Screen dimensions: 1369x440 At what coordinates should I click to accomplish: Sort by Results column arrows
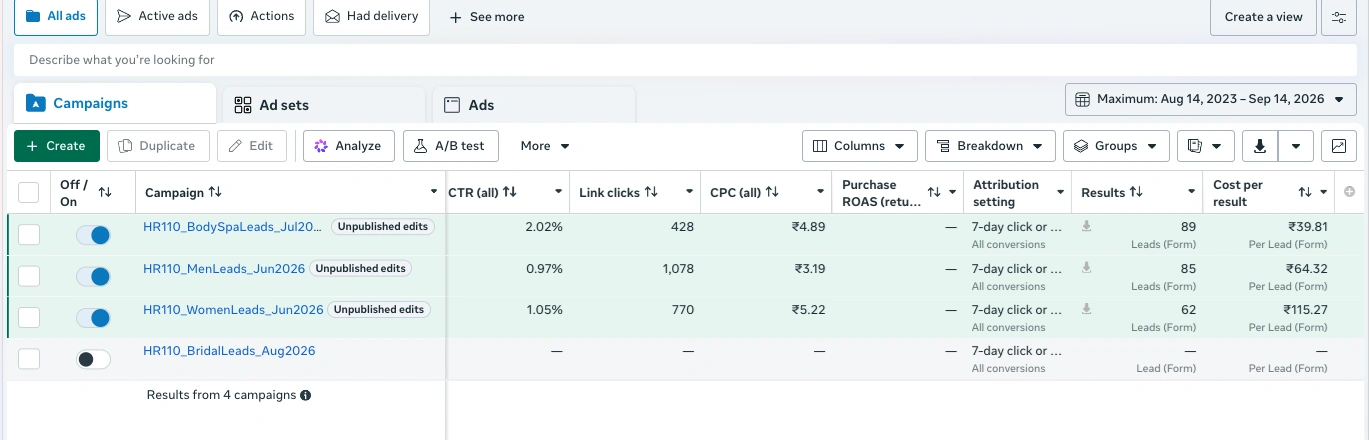(1138, 192)
